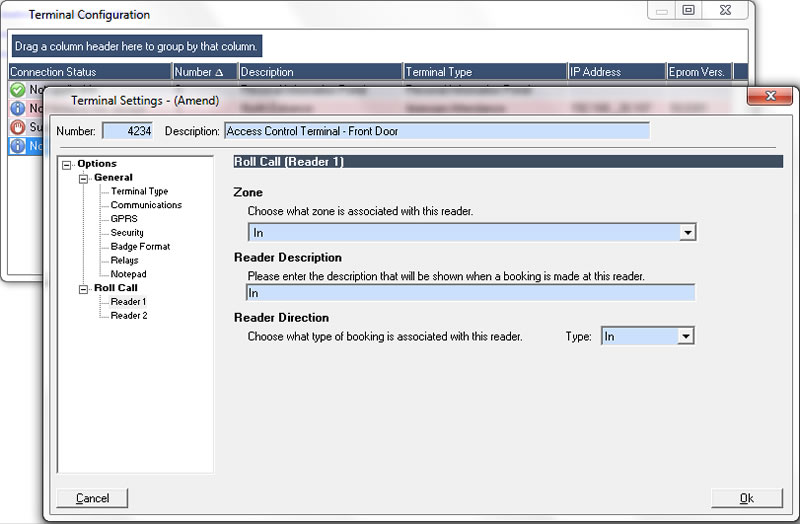800x524 pixels.
Task: Collapse the Roll Call tree branch
Action: [x=84, y=288]
